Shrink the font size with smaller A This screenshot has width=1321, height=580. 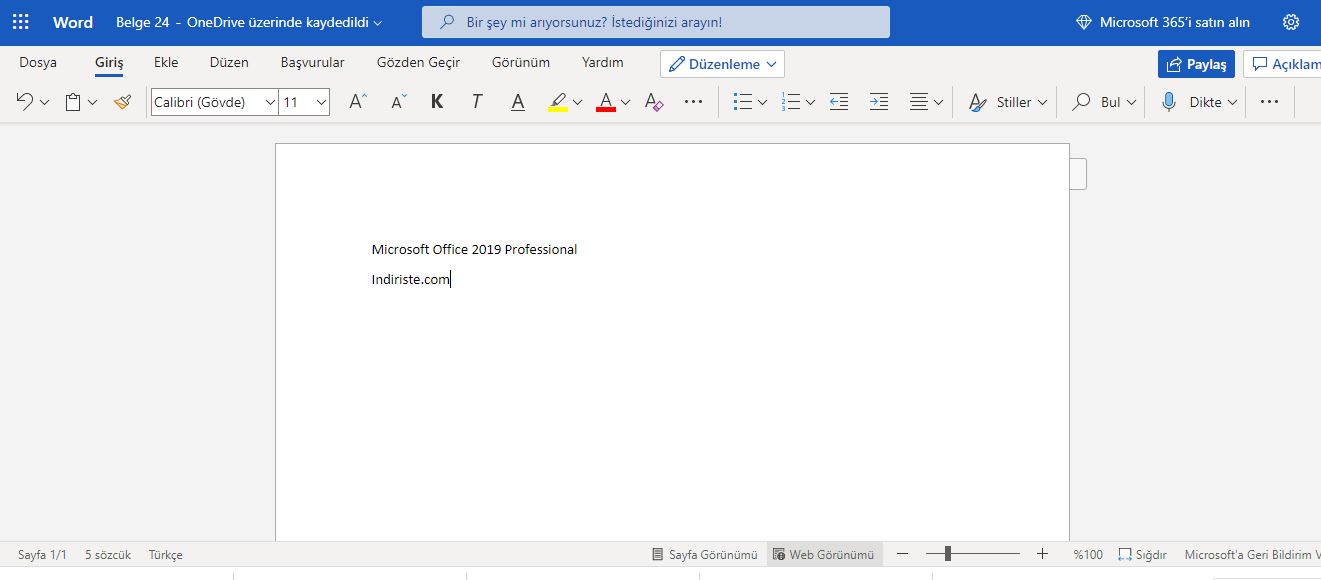[x=398, y=102]
